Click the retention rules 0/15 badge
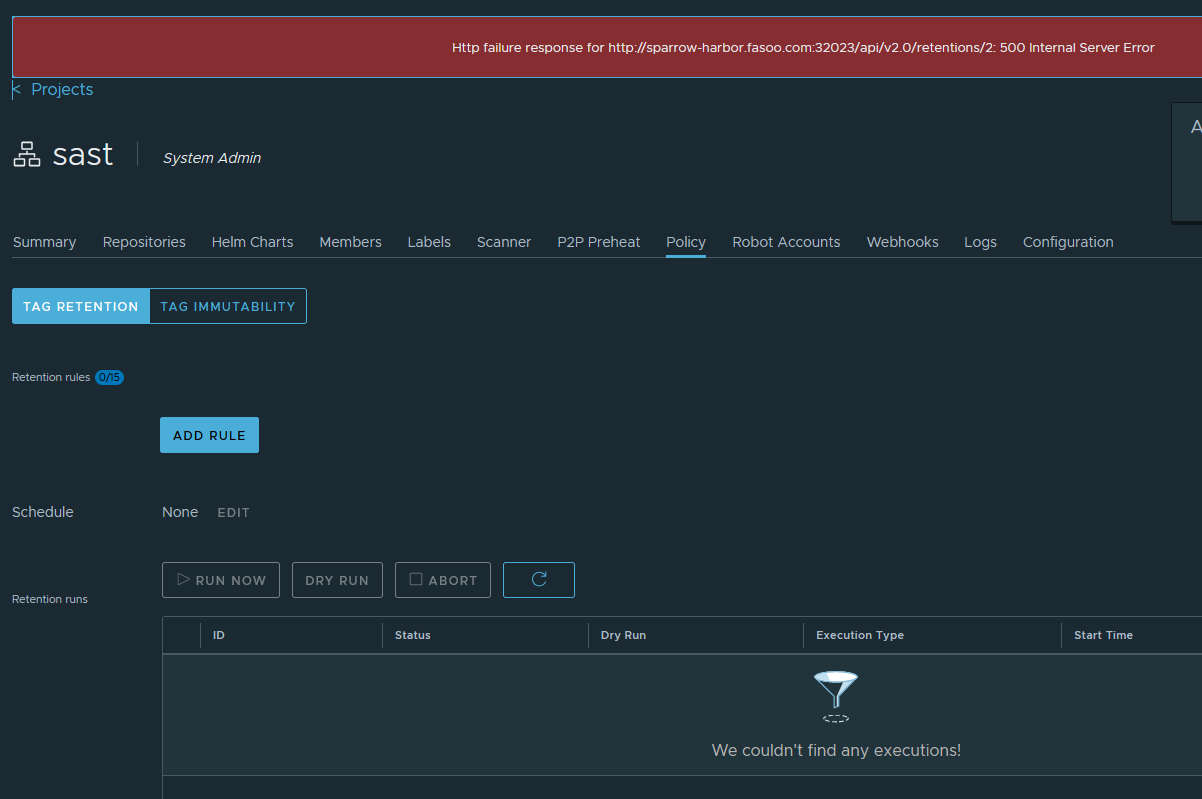 (x=109, y=377)
